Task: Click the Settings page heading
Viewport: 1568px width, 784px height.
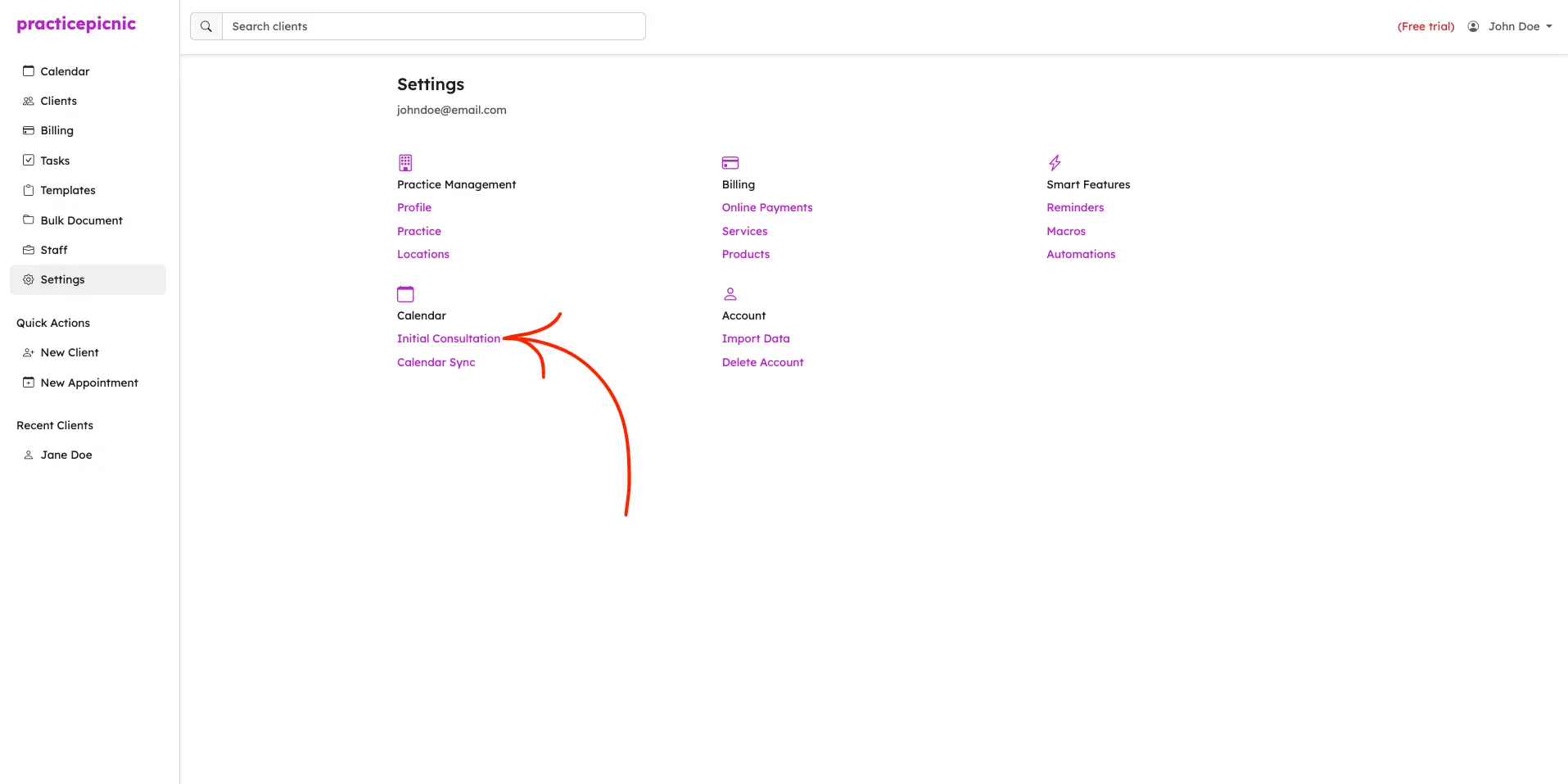Action: tap(431, 84)
